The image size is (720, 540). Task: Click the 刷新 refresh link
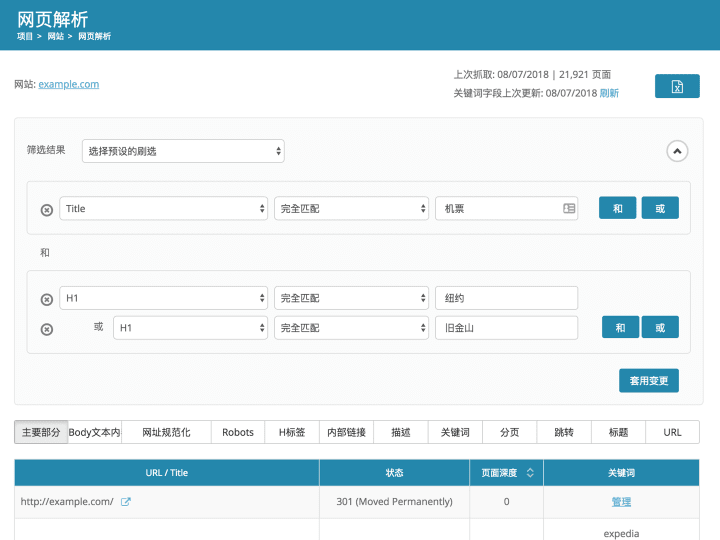pyautogui.click(x=609, y=93)
